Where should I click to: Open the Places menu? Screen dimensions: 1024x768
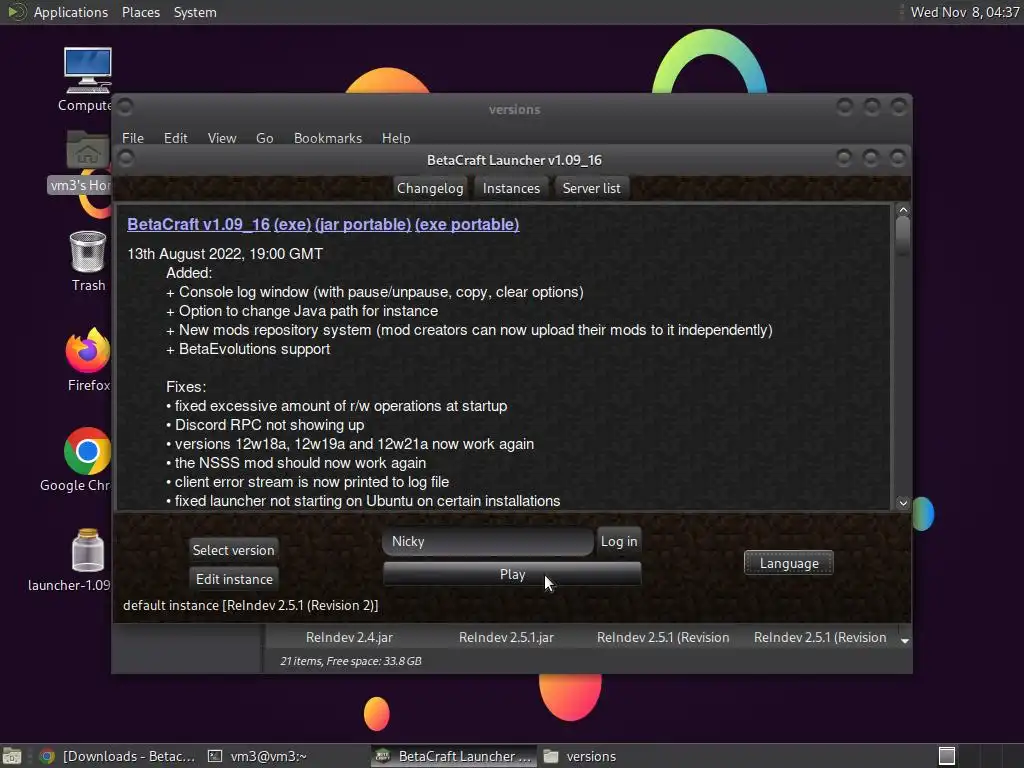click(x=140, y=12)
